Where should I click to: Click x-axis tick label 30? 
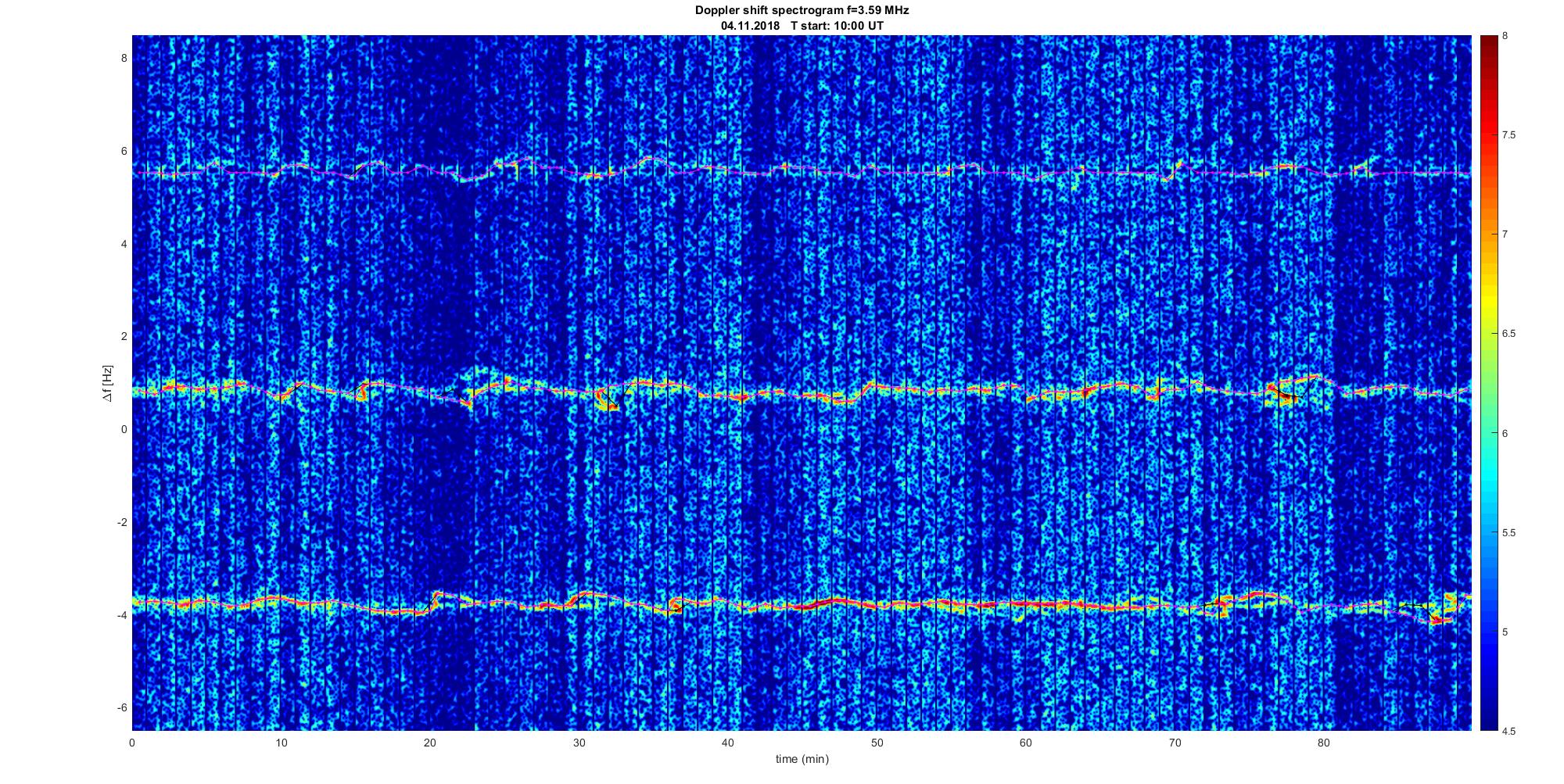579,743
